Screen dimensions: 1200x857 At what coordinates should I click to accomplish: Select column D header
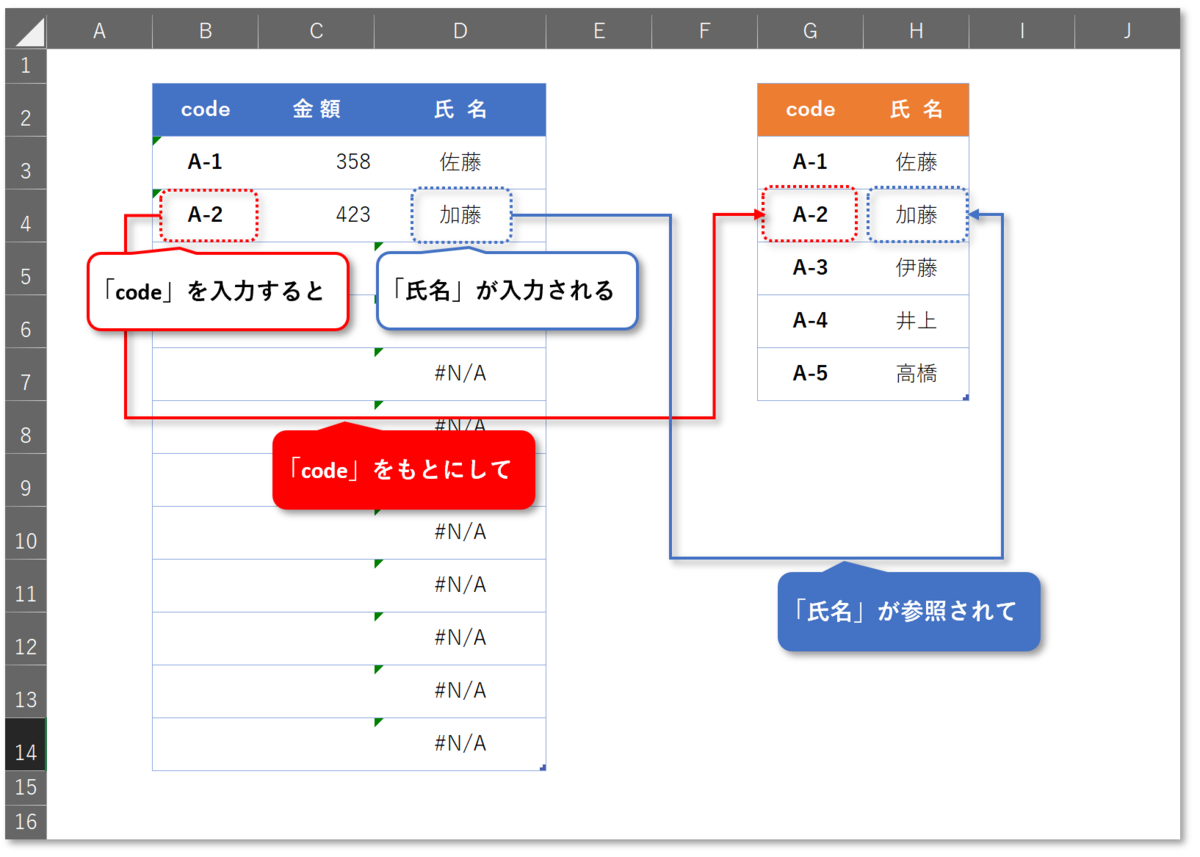coord(460,31)
